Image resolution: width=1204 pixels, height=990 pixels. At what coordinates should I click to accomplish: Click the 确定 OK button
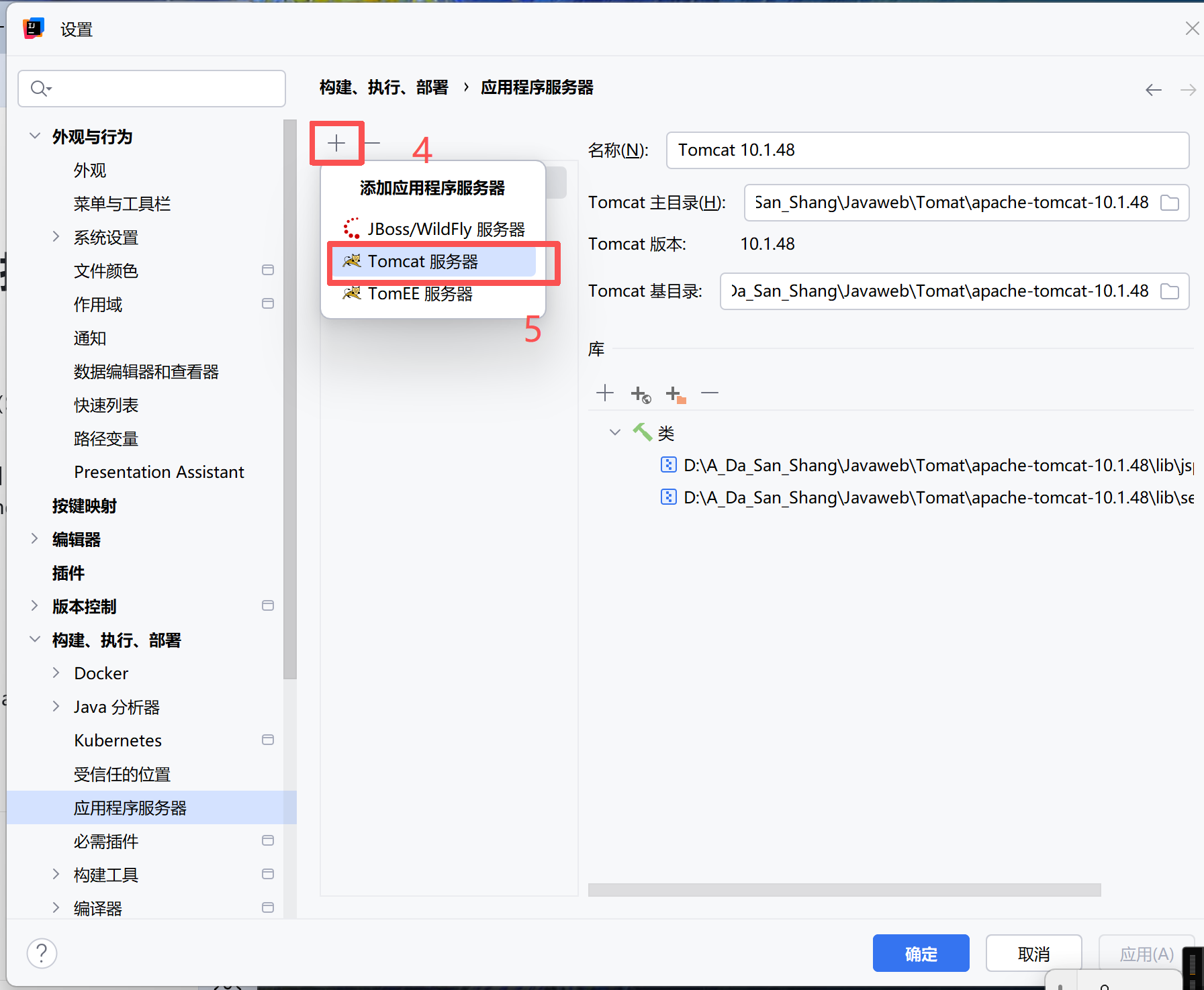pyautogui.click(x=921, y=954)
